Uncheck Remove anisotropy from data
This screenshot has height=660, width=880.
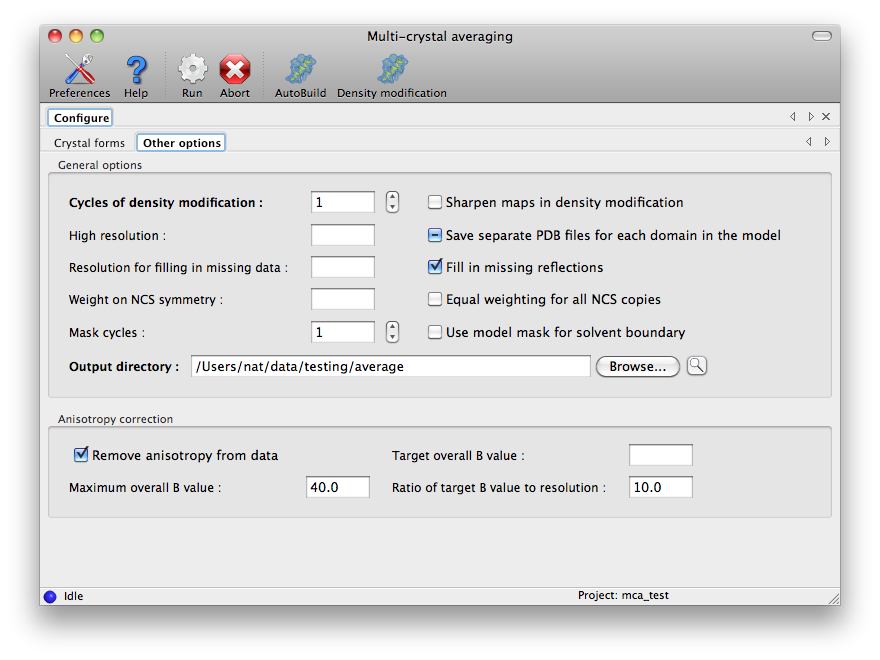point(82,455)
